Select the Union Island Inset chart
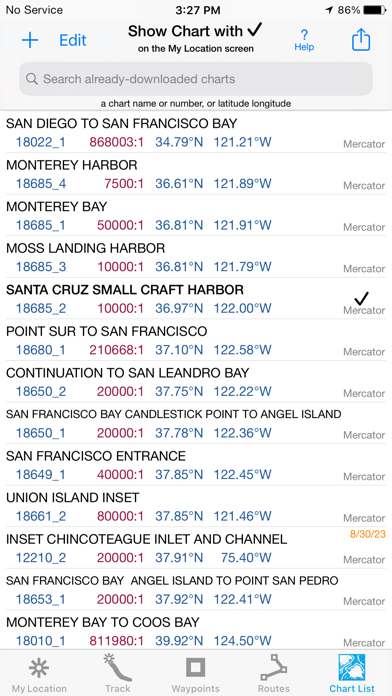 click(x=196, y=506)
